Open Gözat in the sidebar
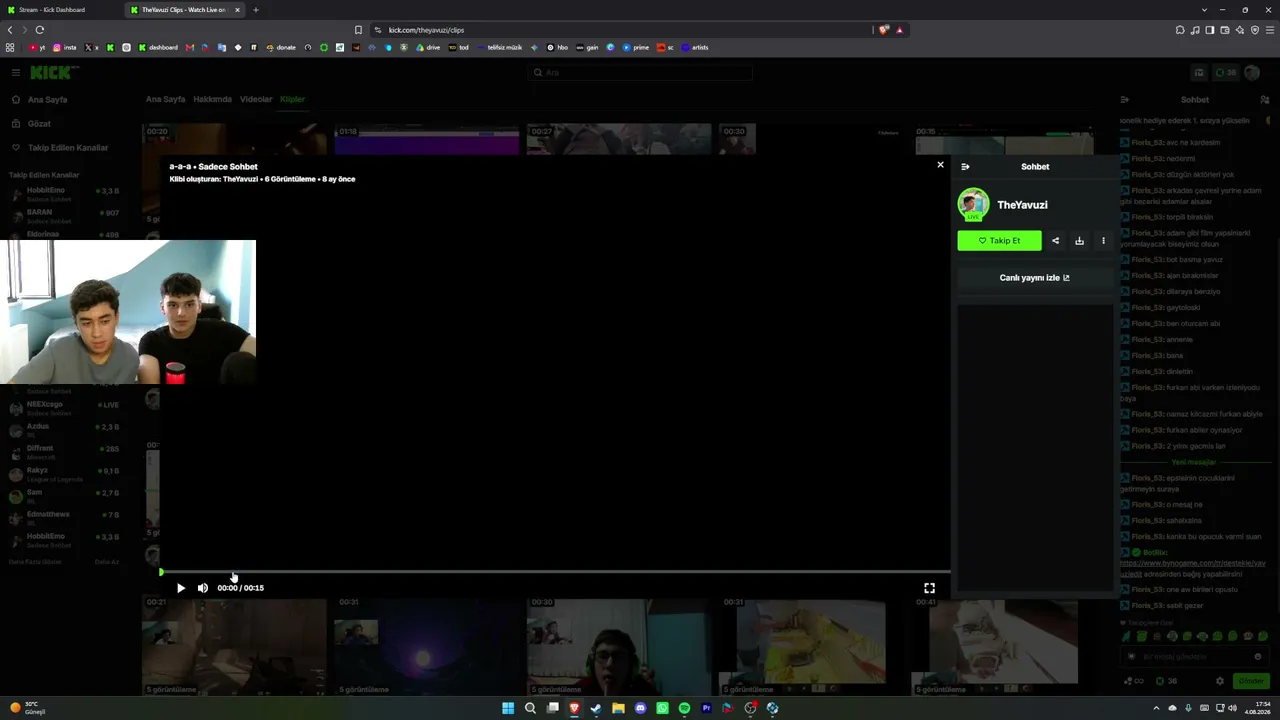Screen dimensions: 1280x720 [x=39, y=124]
